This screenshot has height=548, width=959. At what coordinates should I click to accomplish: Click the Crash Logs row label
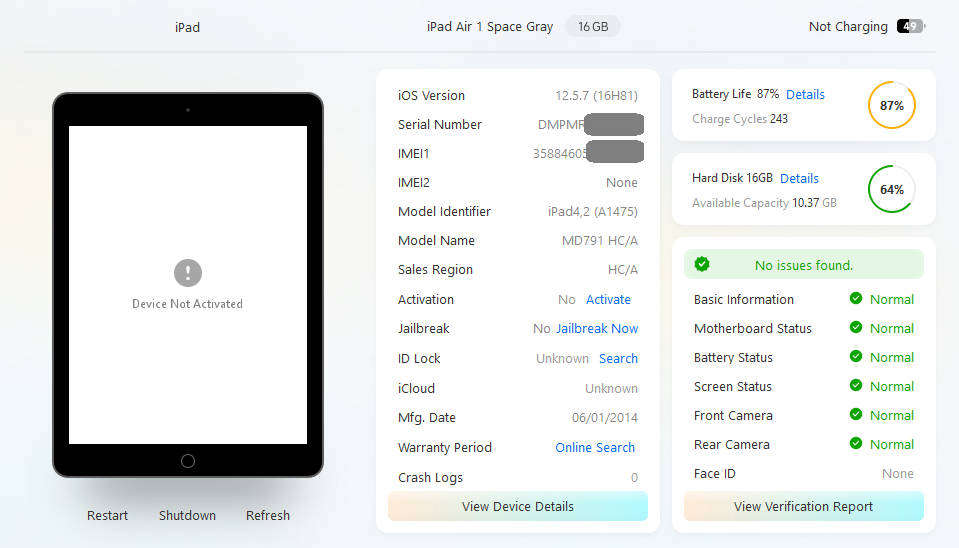click(430, 478)
